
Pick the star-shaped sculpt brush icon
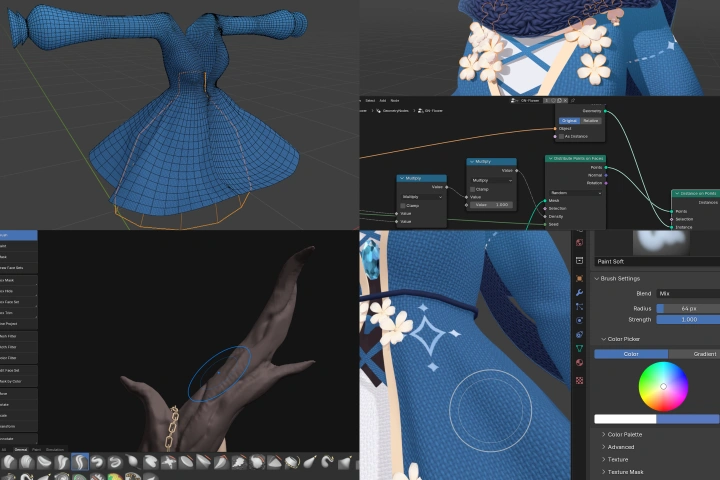point(169,462)
